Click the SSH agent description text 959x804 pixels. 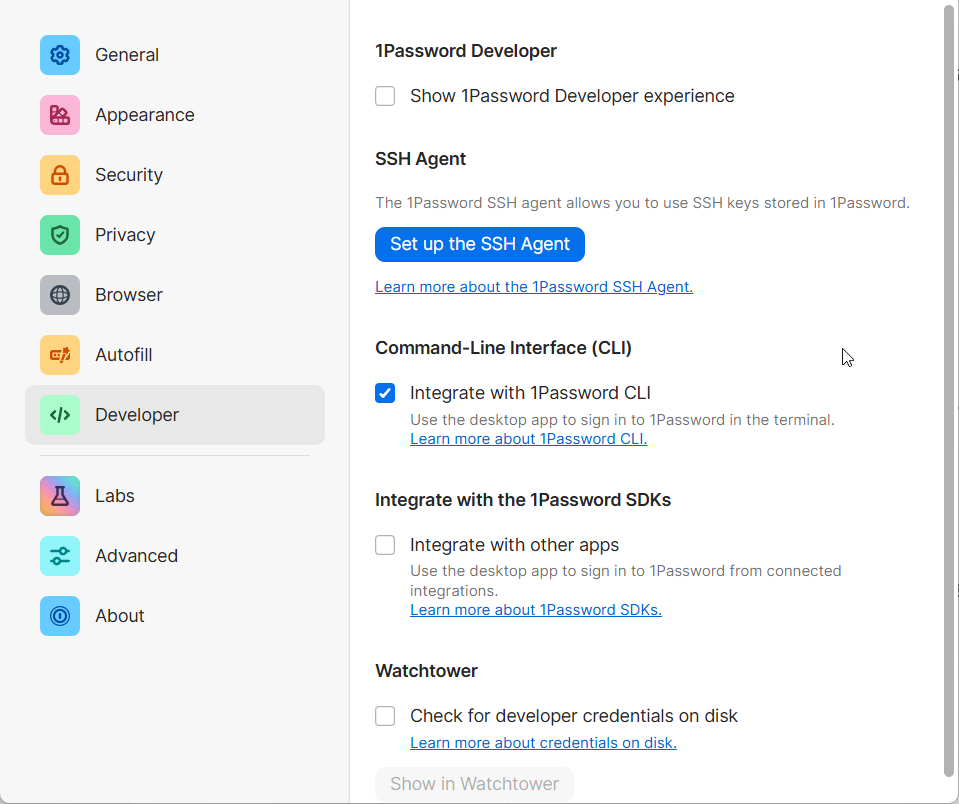point(642,203)
